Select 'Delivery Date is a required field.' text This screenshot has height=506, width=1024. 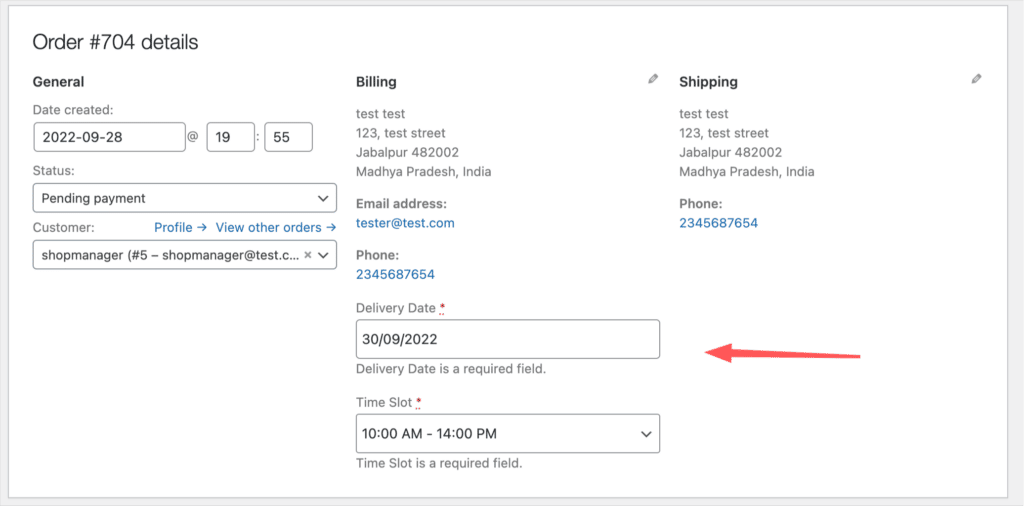[x=451, y=369]
